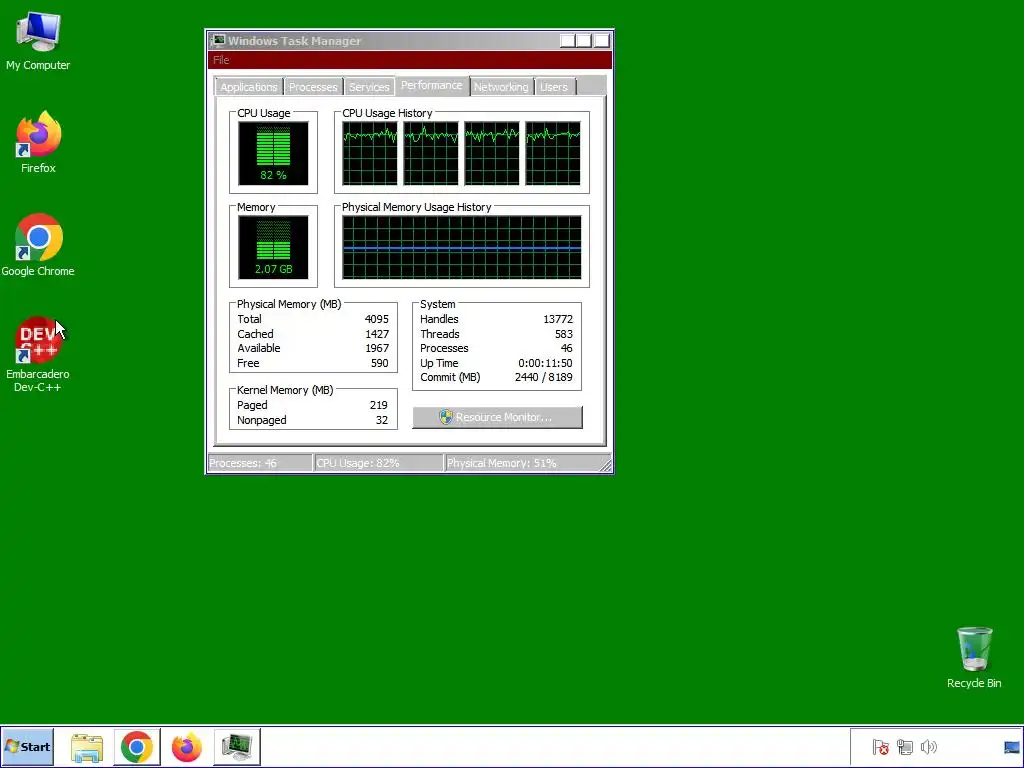Switch to the Processes tab
The height and width of the screenshot is (768, 1024).
(313, 87)
